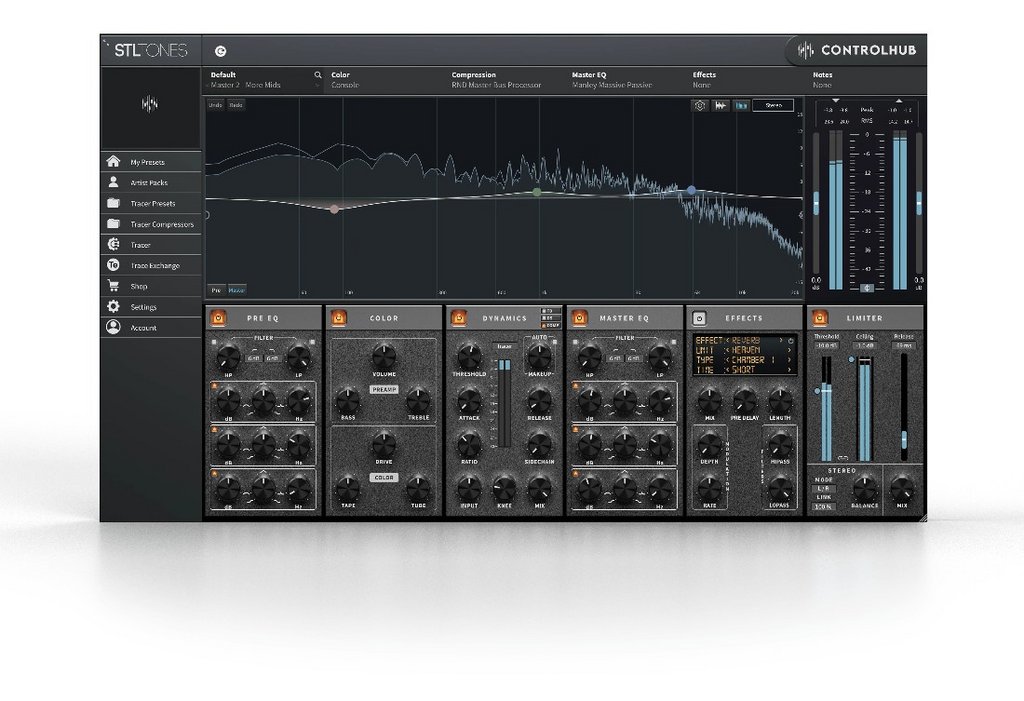This screenshot has height=701, width=1024.
Task: Toggle Limiter module power button
Action: pyautogui.click(x=820, y=318)
